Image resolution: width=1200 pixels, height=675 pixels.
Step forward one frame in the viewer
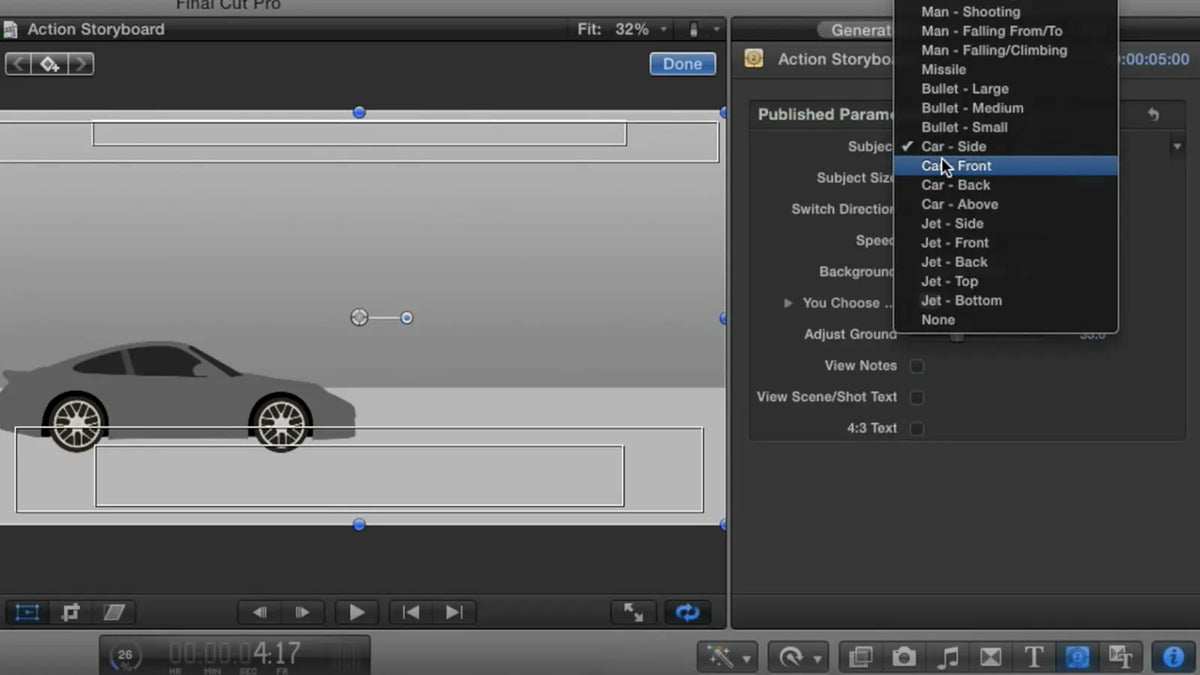[303, 612]
